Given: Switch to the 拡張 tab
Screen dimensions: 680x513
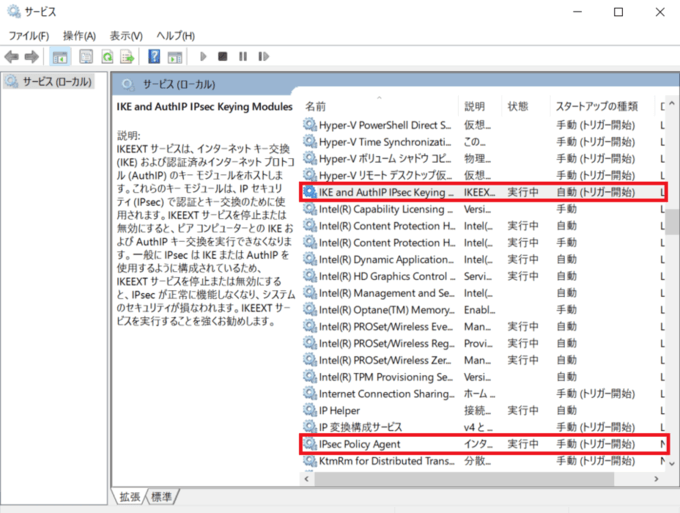Looking at the screenshot, I should click(x=130, y=497).
